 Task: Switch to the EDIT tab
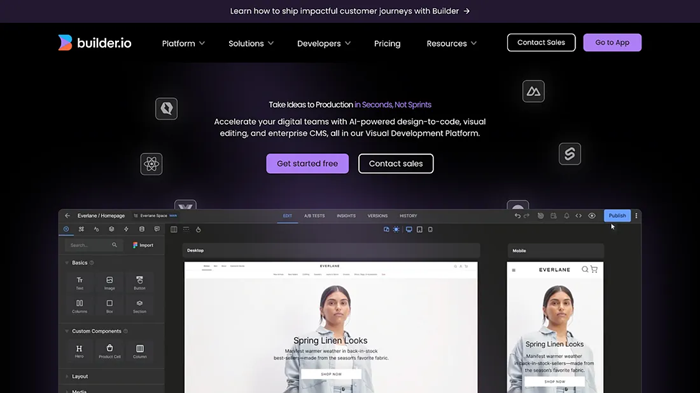[288, 216]
